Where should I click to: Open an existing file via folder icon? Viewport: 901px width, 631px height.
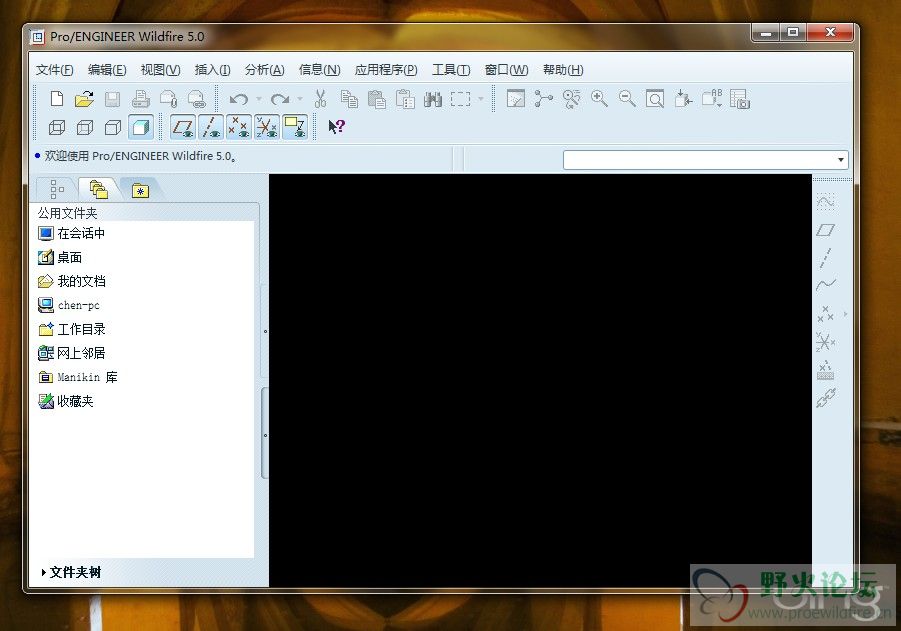pyautogui.click(x=84, y=99)
